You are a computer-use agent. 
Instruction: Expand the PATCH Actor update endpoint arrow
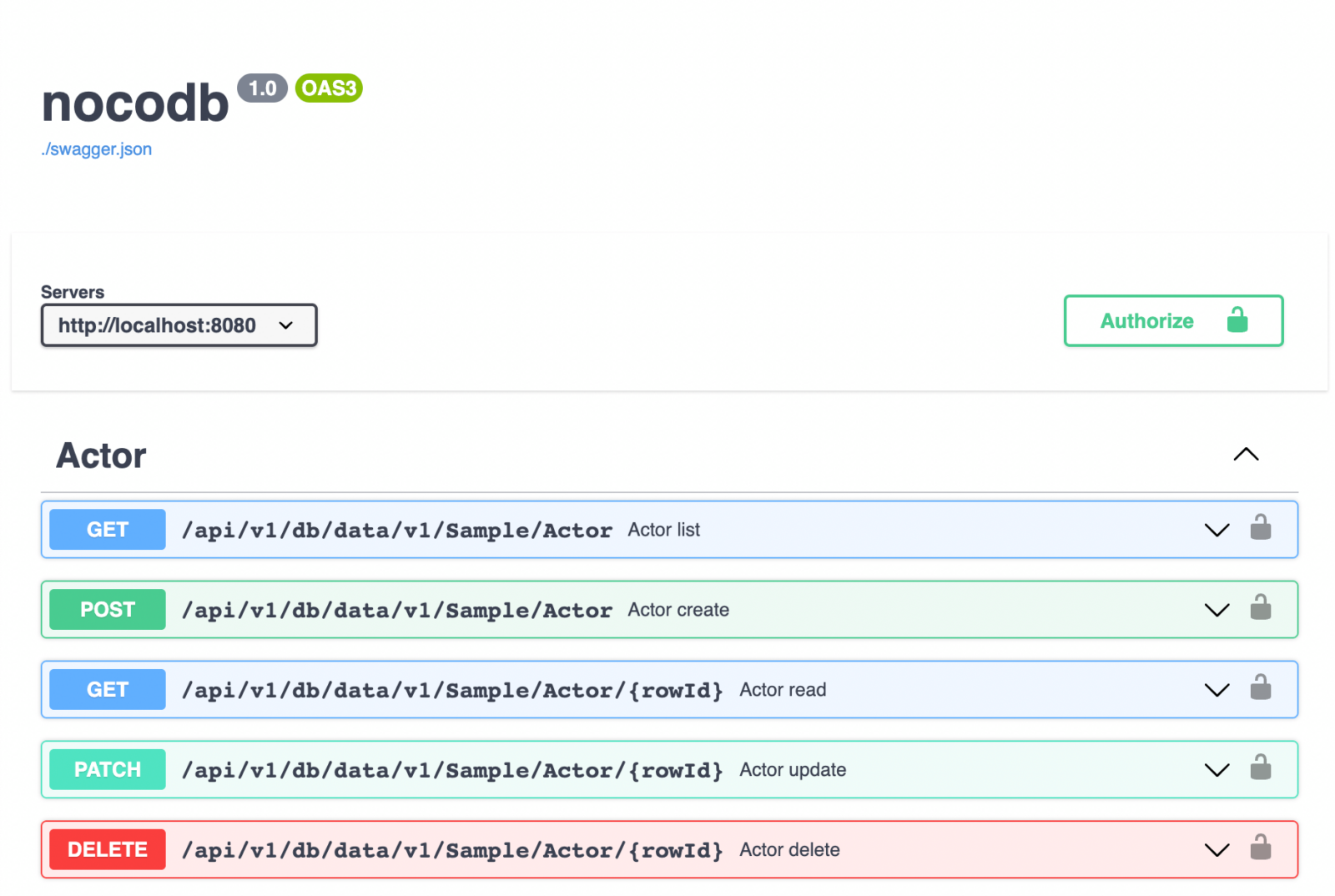1217,770
